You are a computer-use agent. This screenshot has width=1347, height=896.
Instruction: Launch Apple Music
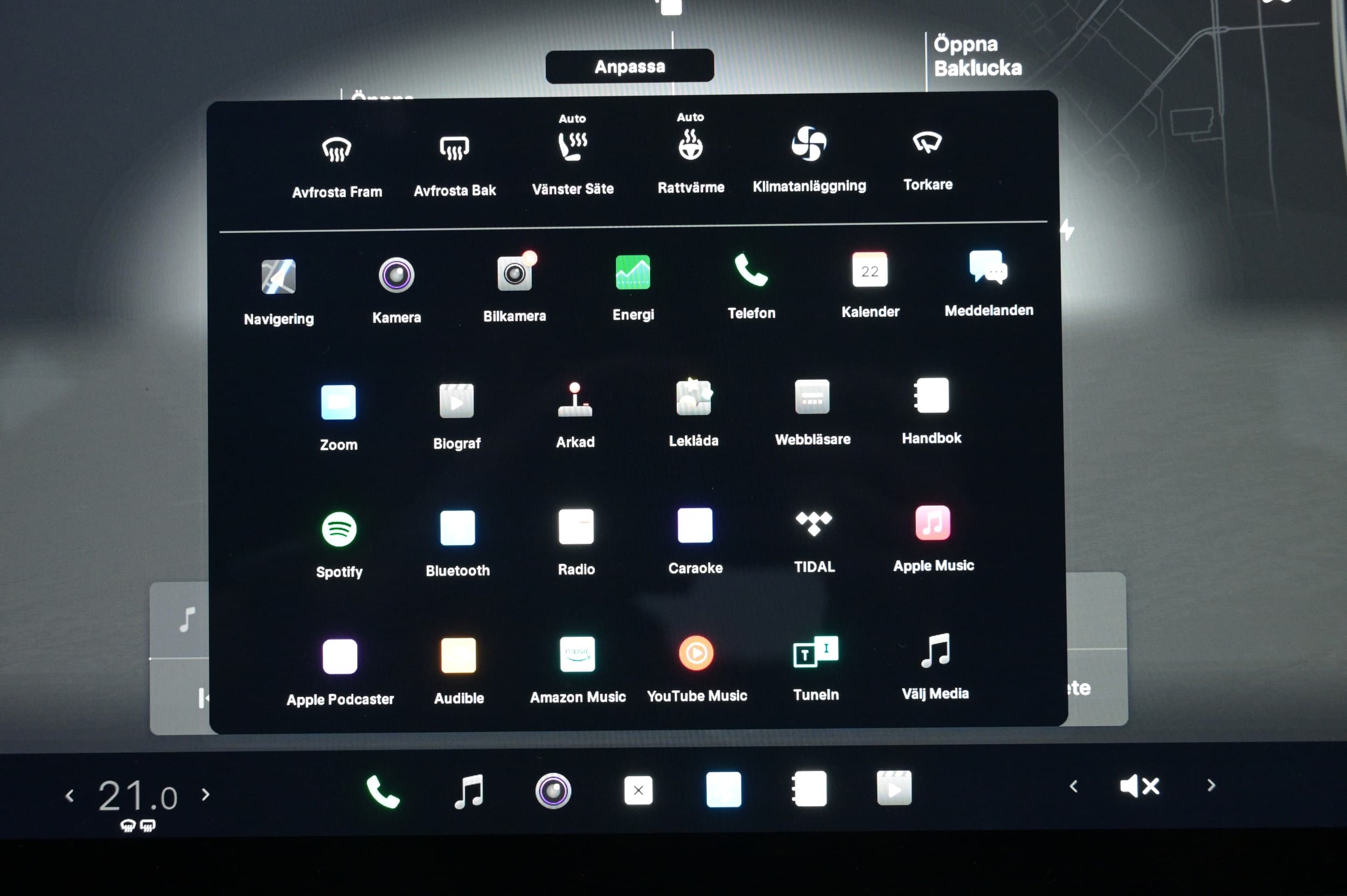[x=933, y=538]
